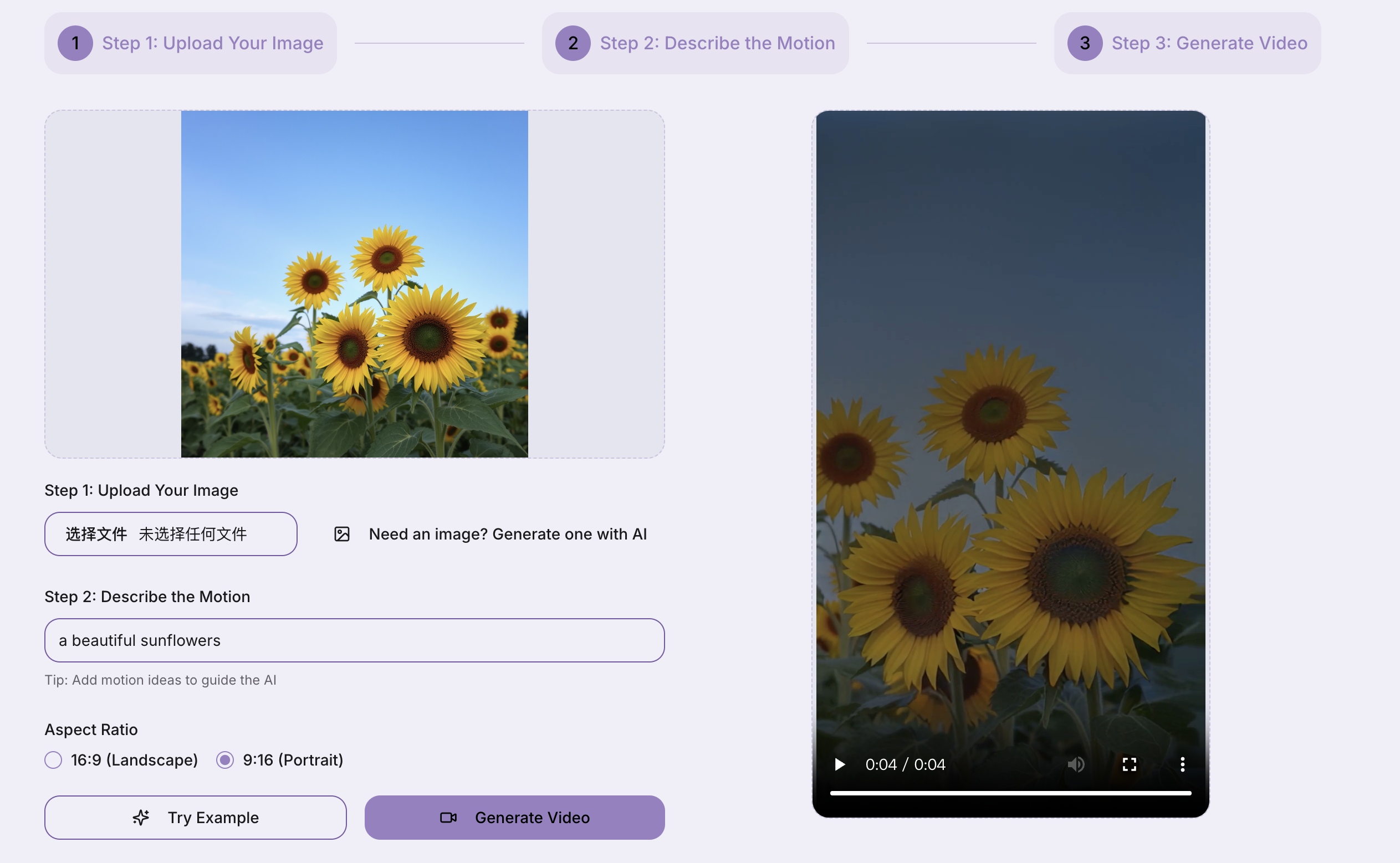Click the video progress bar
Screen dimensions: 1400x863
[1010, 793]
